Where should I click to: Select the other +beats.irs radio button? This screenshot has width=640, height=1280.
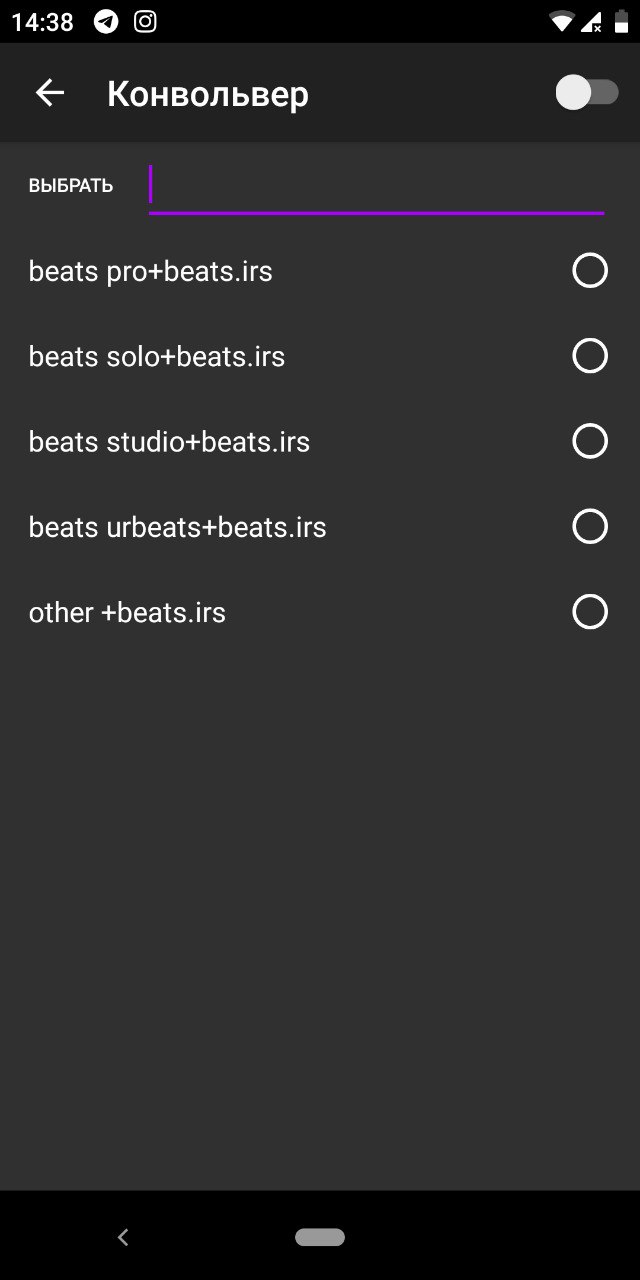(590, 611)
